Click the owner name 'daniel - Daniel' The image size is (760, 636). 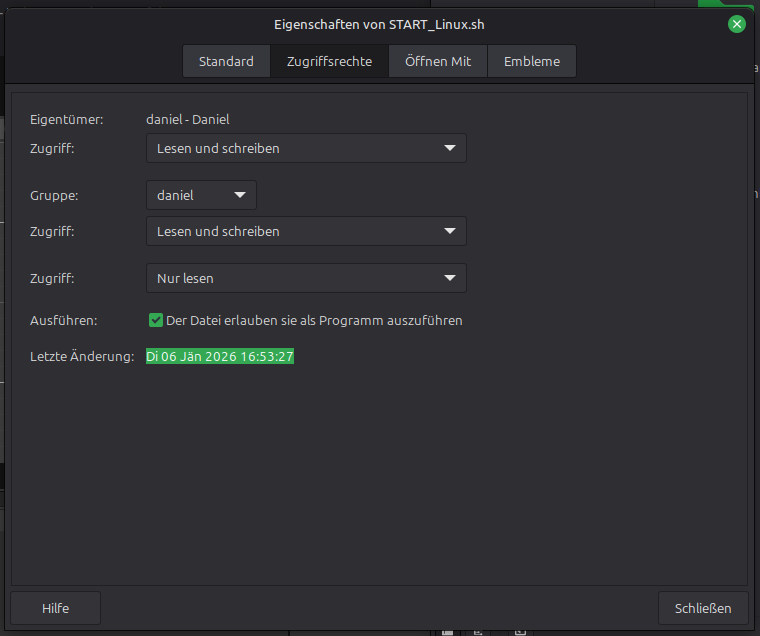pos(187,119)
